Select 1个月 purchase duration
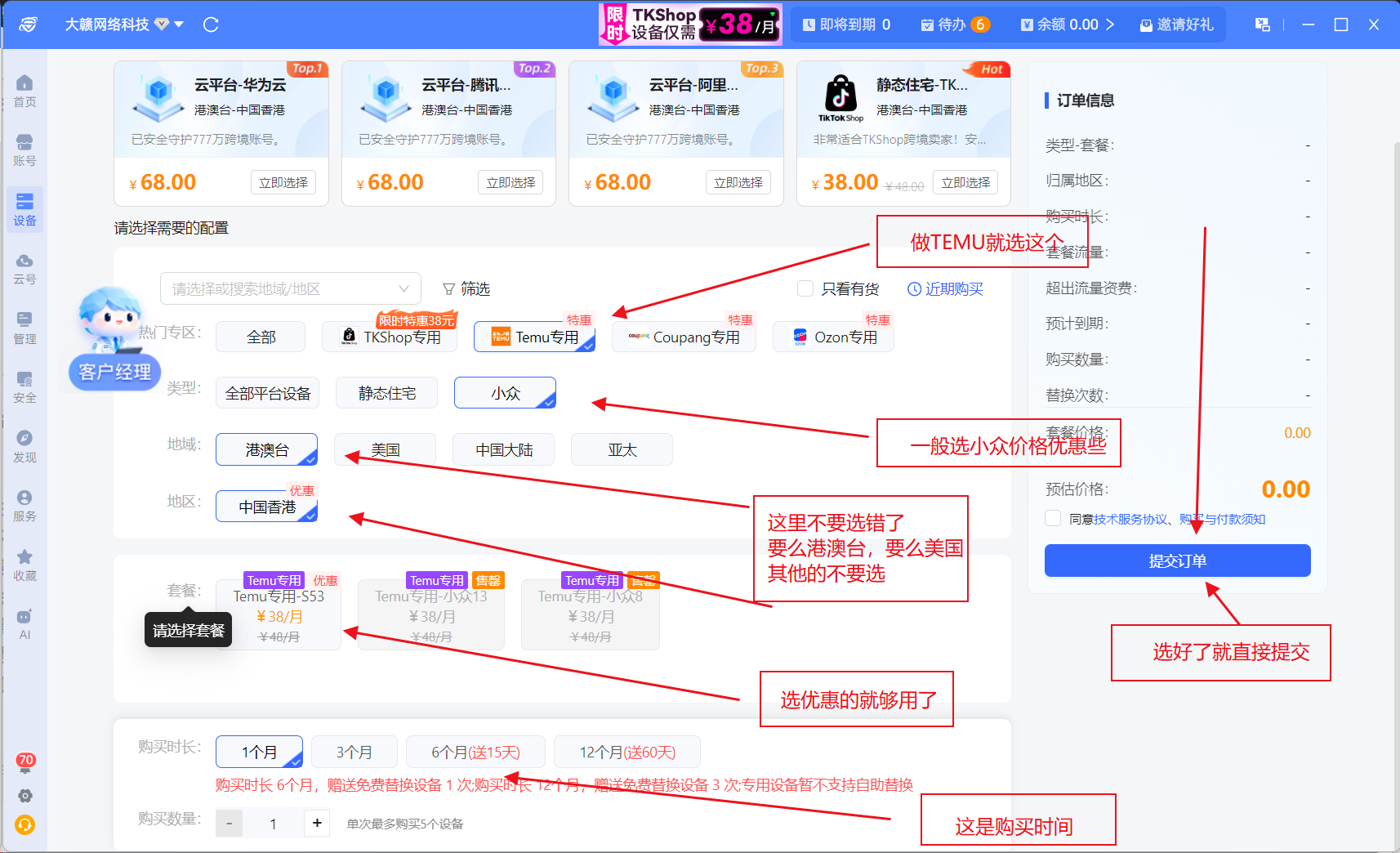Image resolution: width=1400 pixels, height=853 pixels. tap(259, 752)
